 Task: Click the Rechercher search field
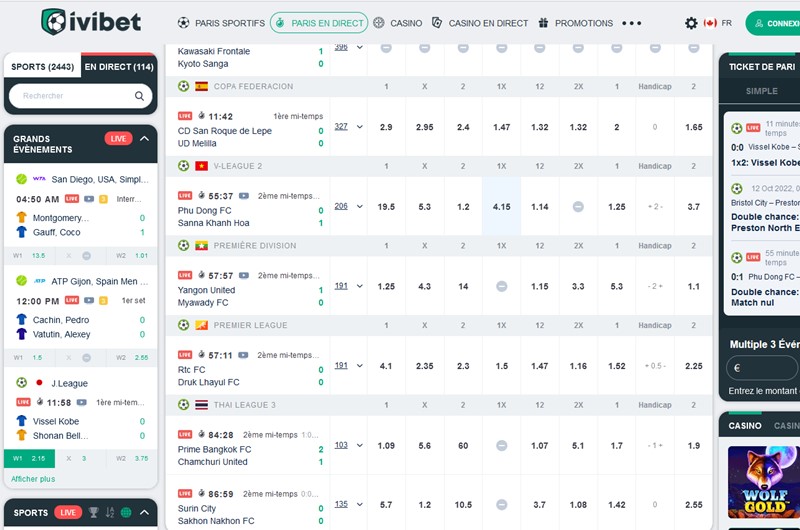[72, 96]
